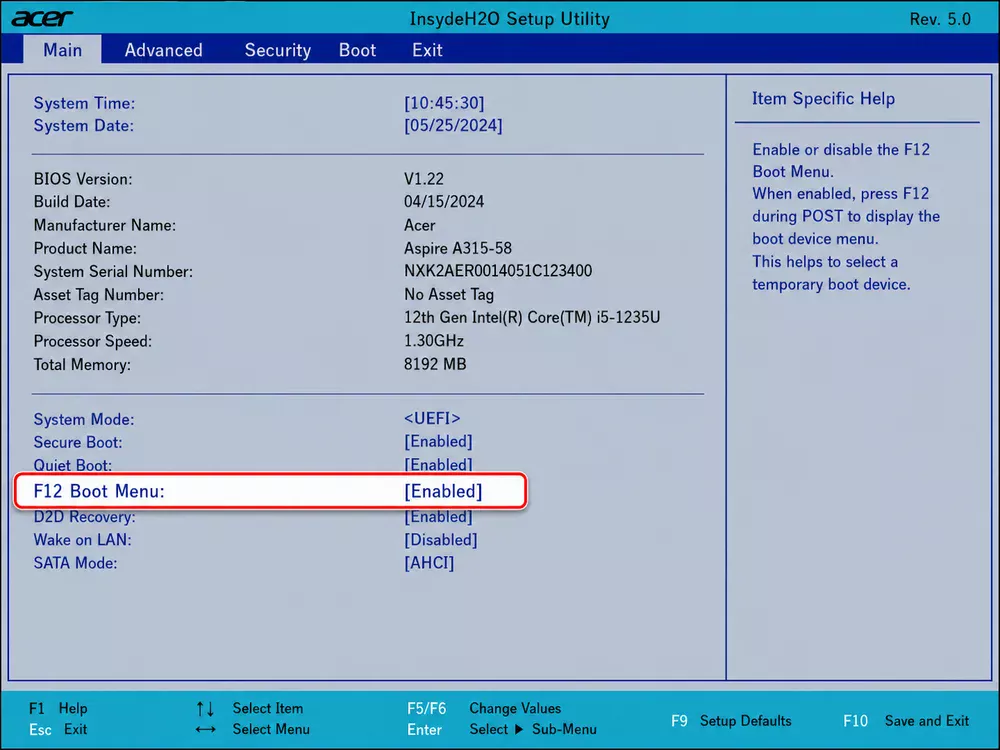Image resolution: width=1000 pixels, height=750 pixels.
Task: Click Manufacturer Name value Acer
Action: 420,225
